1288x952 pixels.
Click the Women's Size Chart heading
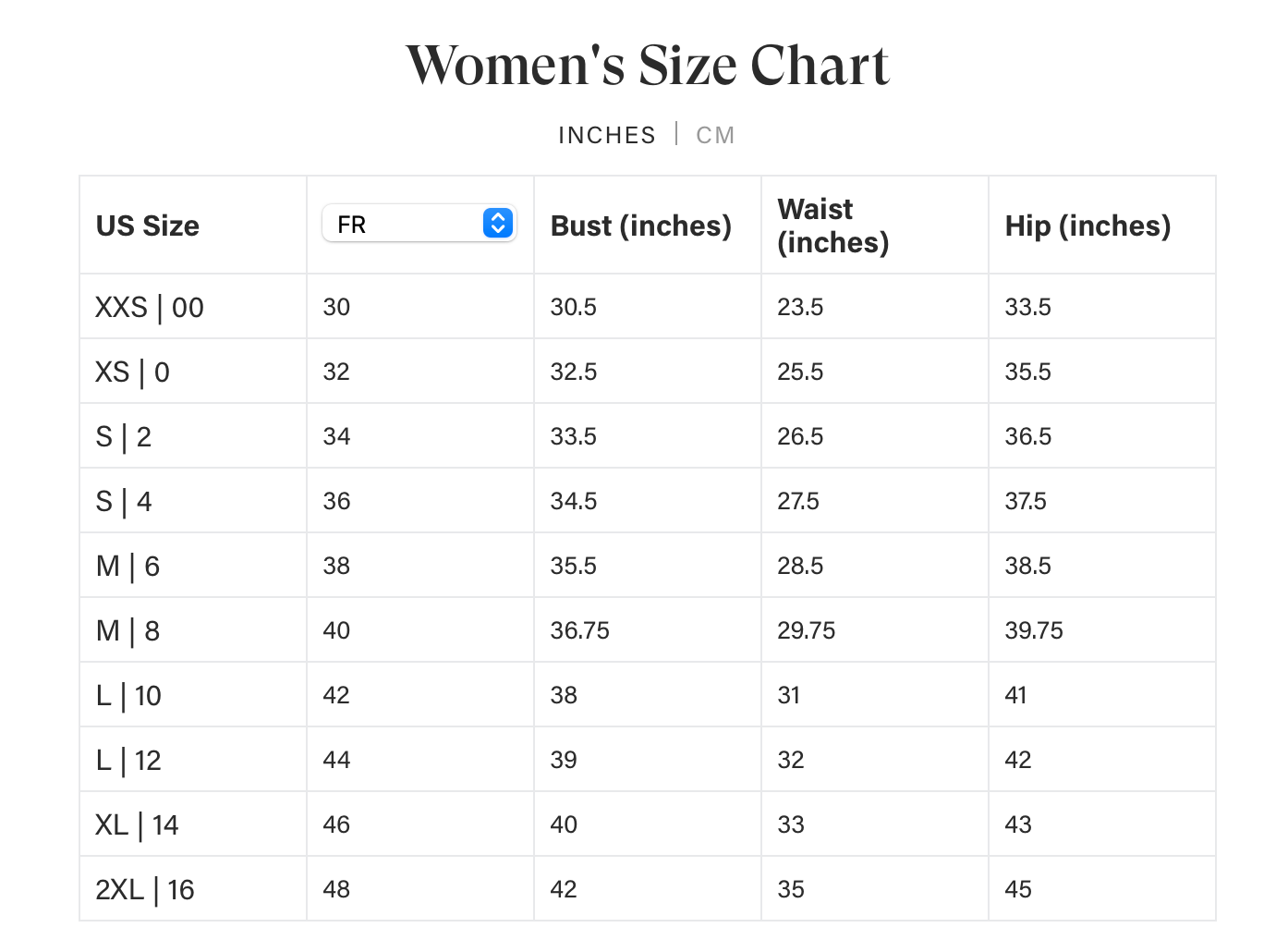coord(647,66)
